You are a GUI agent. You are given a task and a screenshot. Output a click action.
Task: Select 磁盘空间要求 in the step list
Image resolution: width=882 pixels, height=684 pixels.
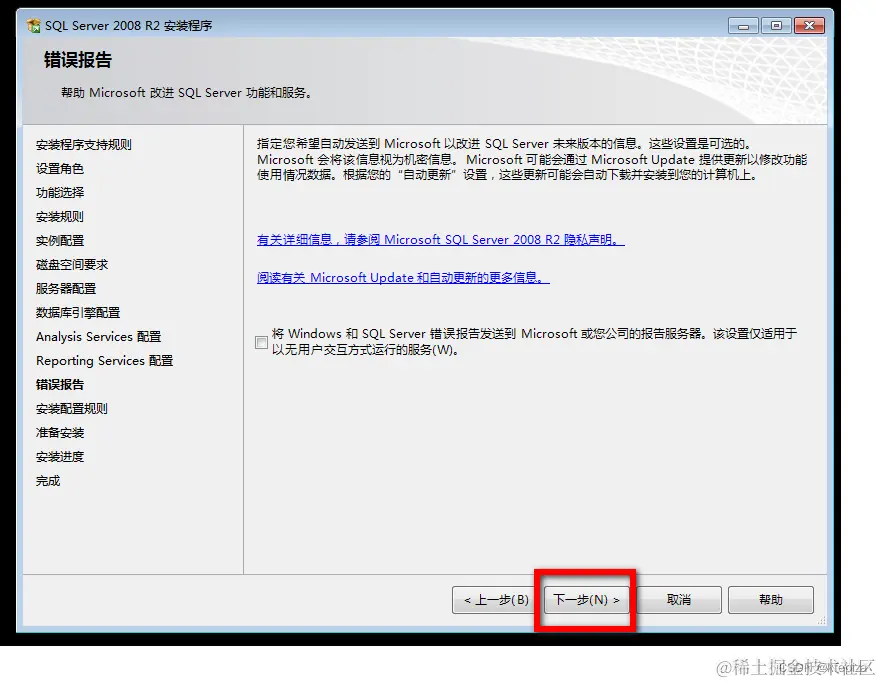tap(71, 264)
